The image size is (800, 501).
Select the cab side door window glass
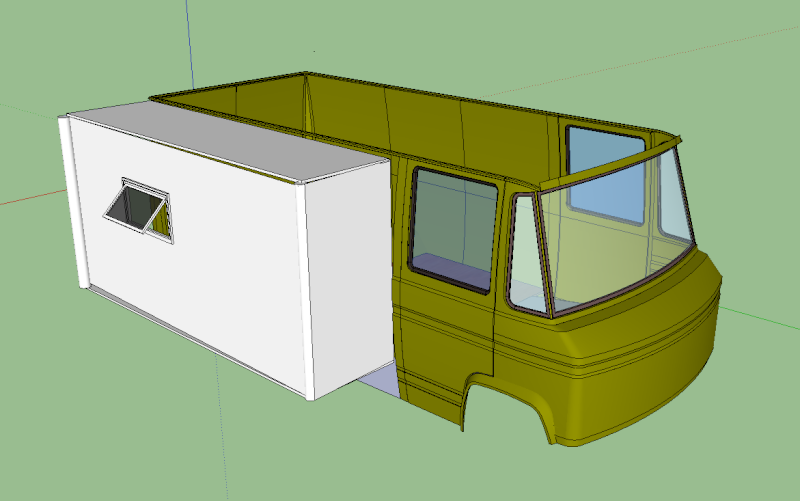[x=453, y=231]
